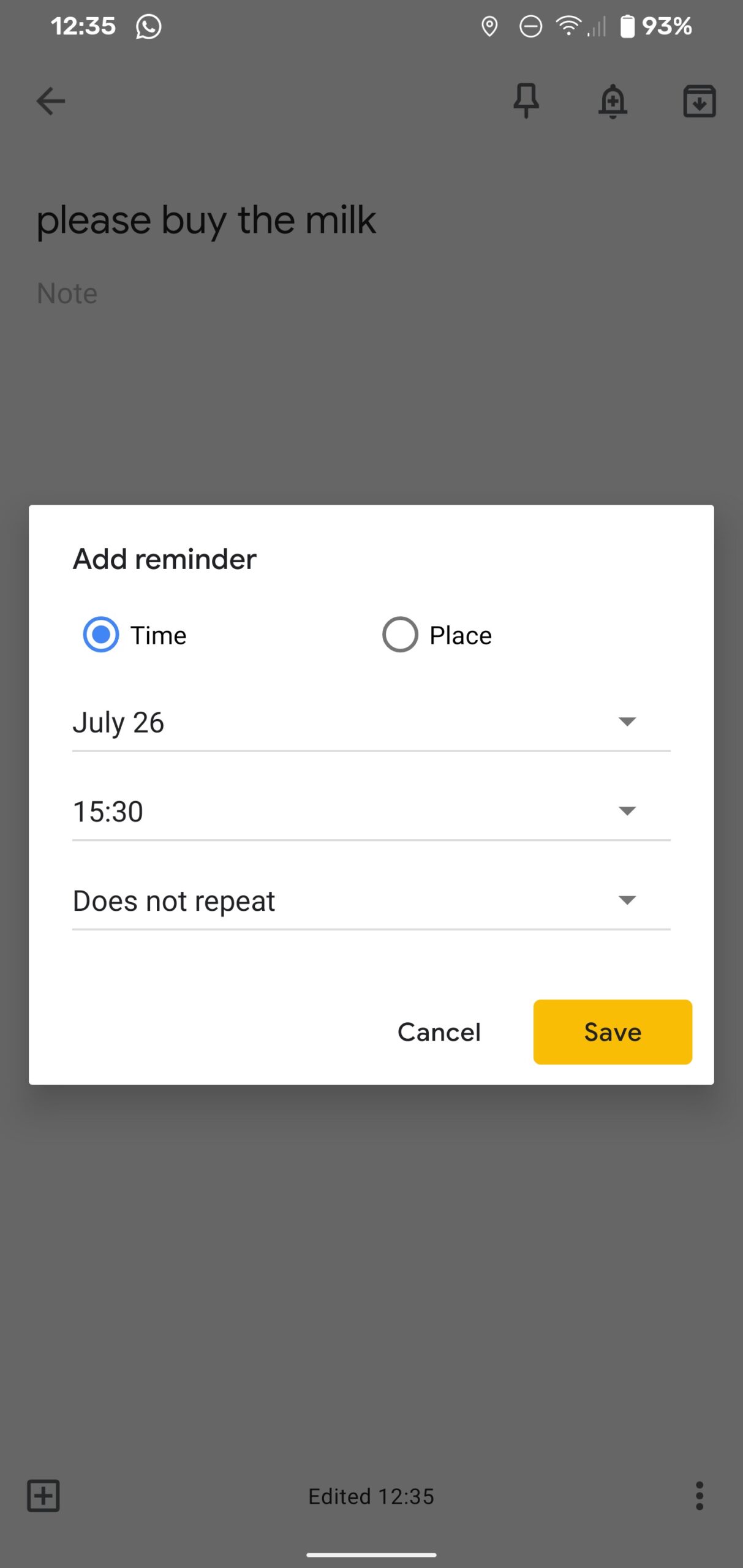Open the three-dot more options menu
The image size is (743, 1568).
tap(699, 1496)
